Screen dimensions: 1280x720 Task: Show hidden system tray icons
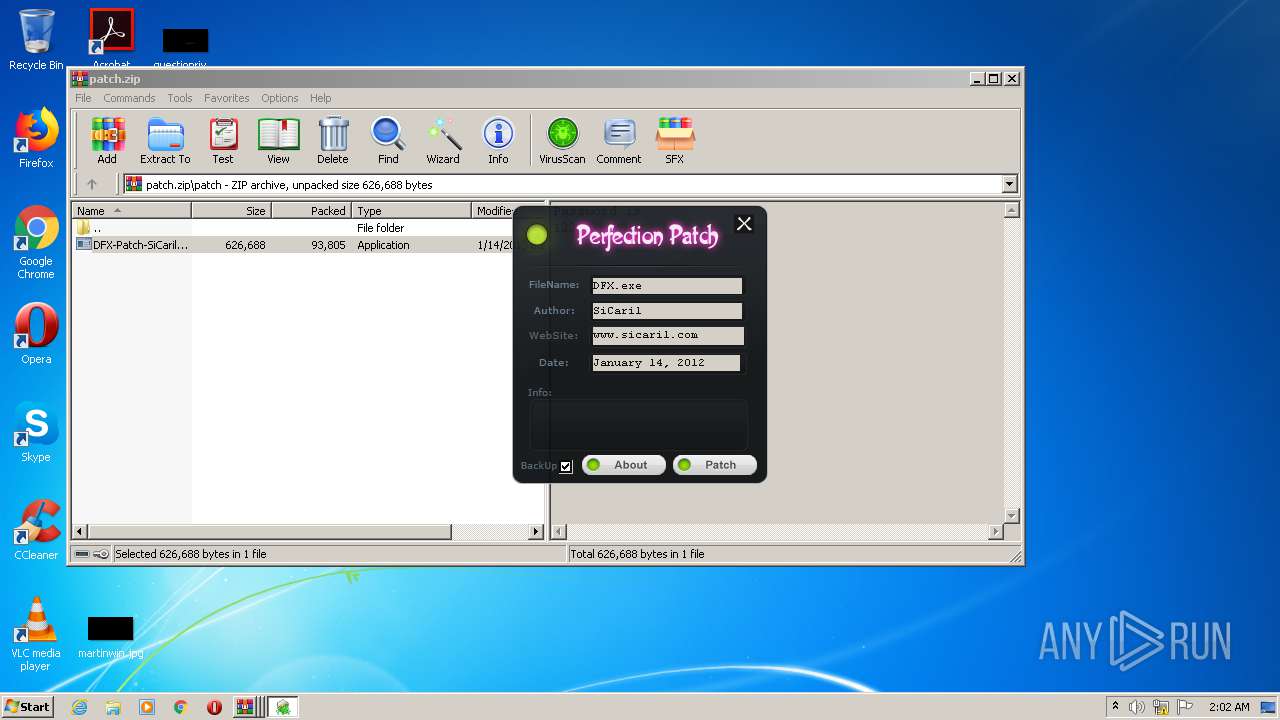pyautogui.click(x=1115, y=707)
